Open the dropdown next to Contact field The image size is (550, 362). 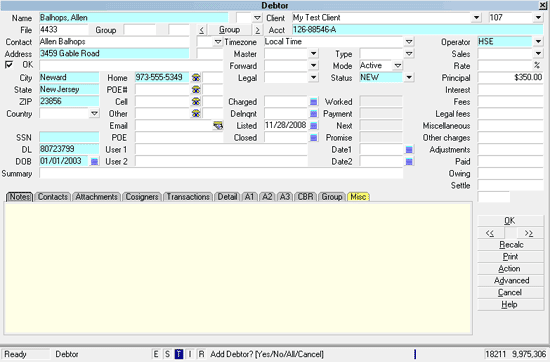218,42
